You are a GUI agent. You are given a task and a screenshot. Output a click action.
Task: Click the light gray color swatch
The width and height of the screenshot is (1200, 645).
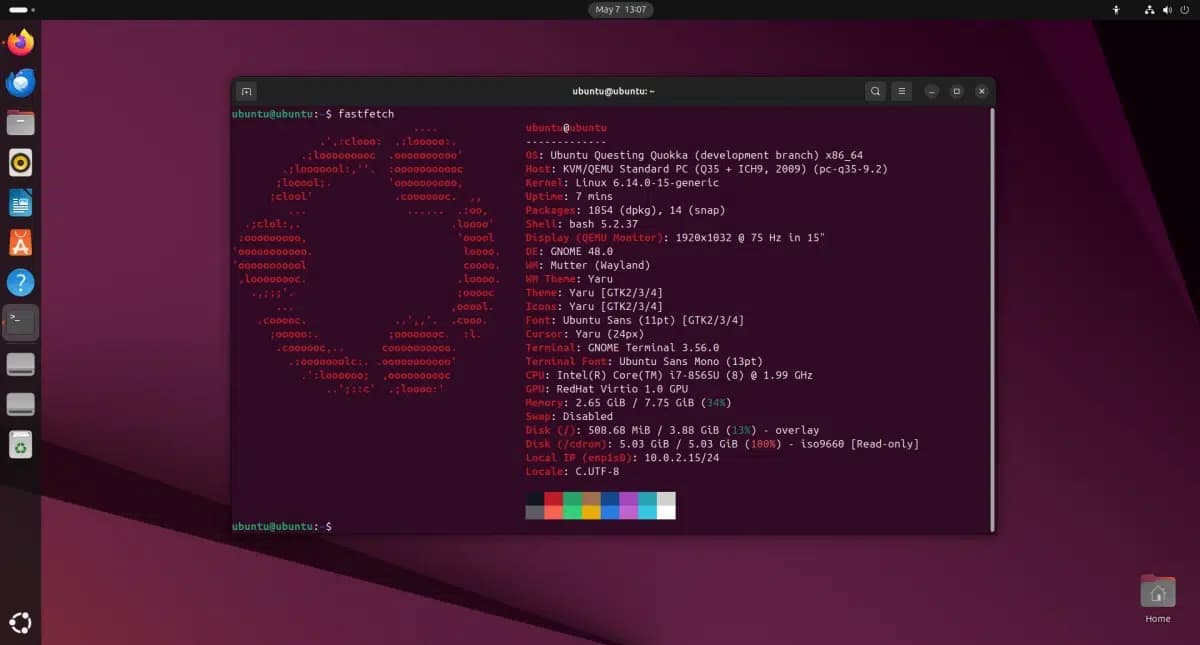point(666,498)
